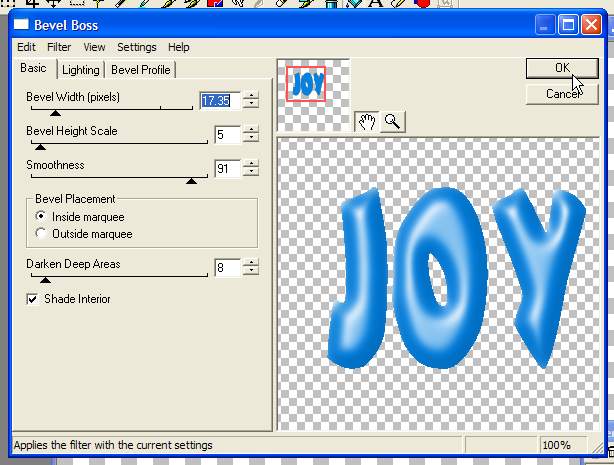The width and height of the screenshot is (614, 465).
Task: Maximize the Bevel Boss window
Action: (568, 25)
